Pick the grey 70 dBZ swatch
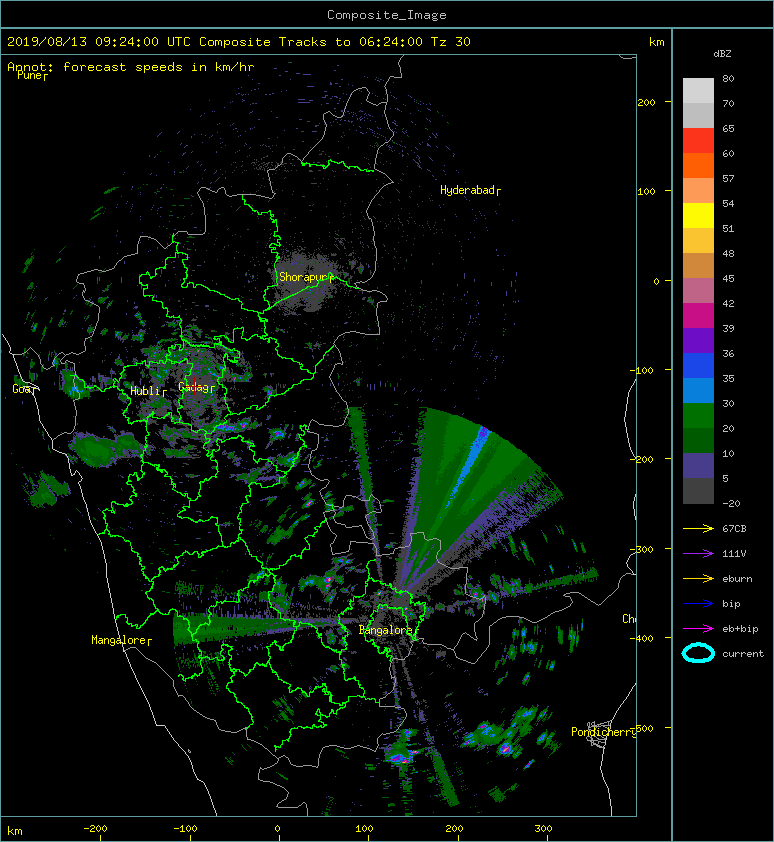 698,115
